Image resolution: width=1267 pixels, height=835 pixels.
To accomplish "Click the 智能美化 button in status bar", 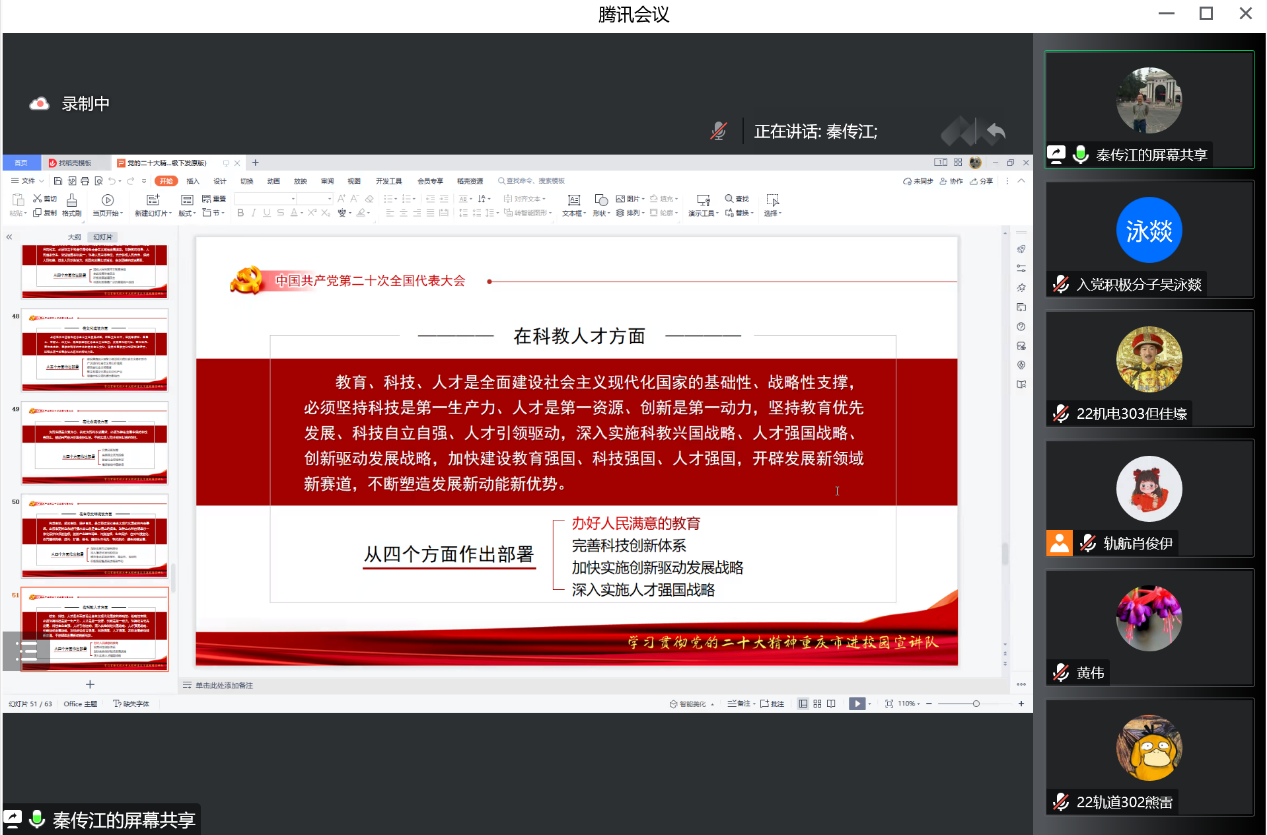I will 692,704.
